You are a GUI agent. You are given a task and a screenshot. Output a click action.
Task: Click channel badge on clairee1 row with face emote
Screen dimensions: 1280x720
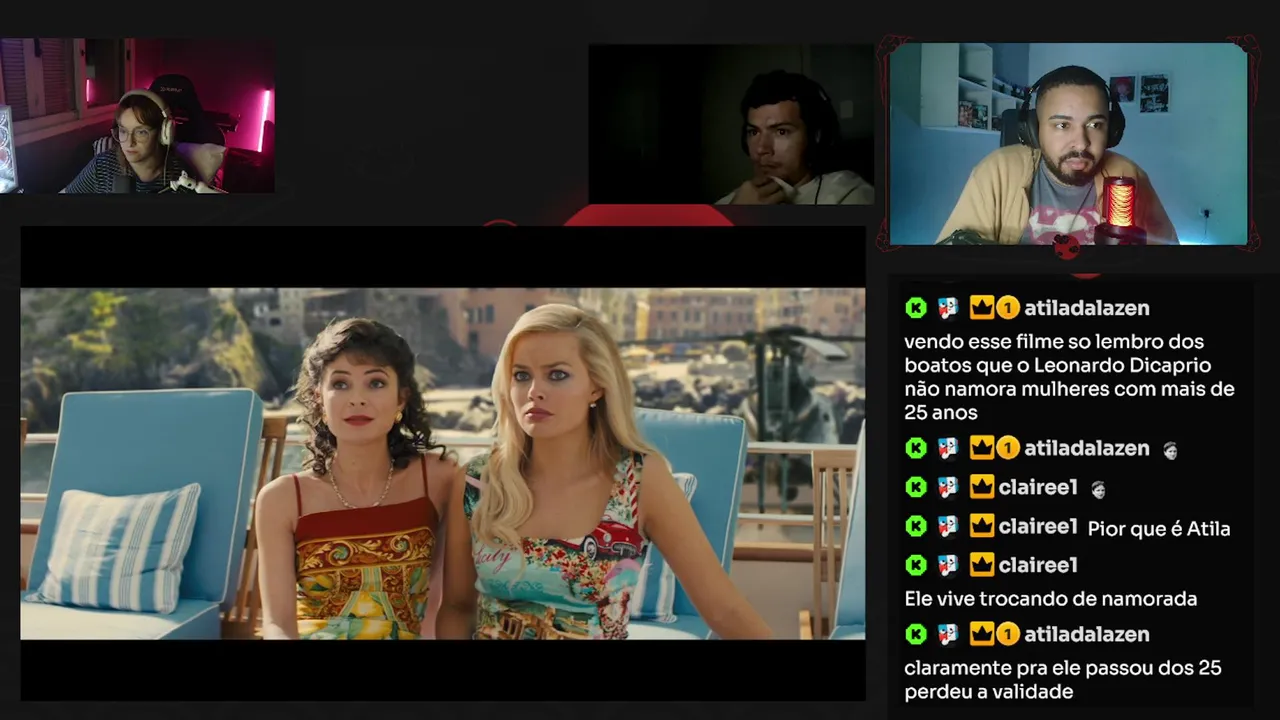pyautogui.click(x=948, y=488)
